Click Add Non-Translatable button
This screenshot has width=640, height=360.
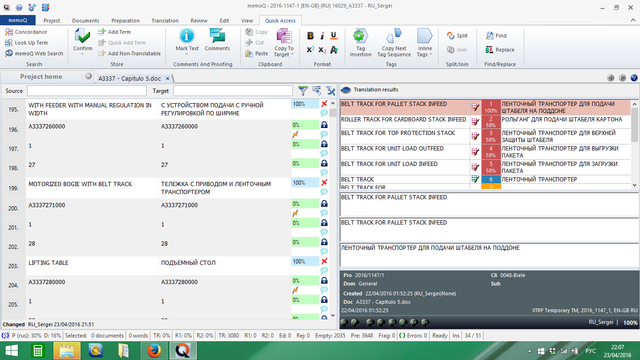click(x=130, y=53)
